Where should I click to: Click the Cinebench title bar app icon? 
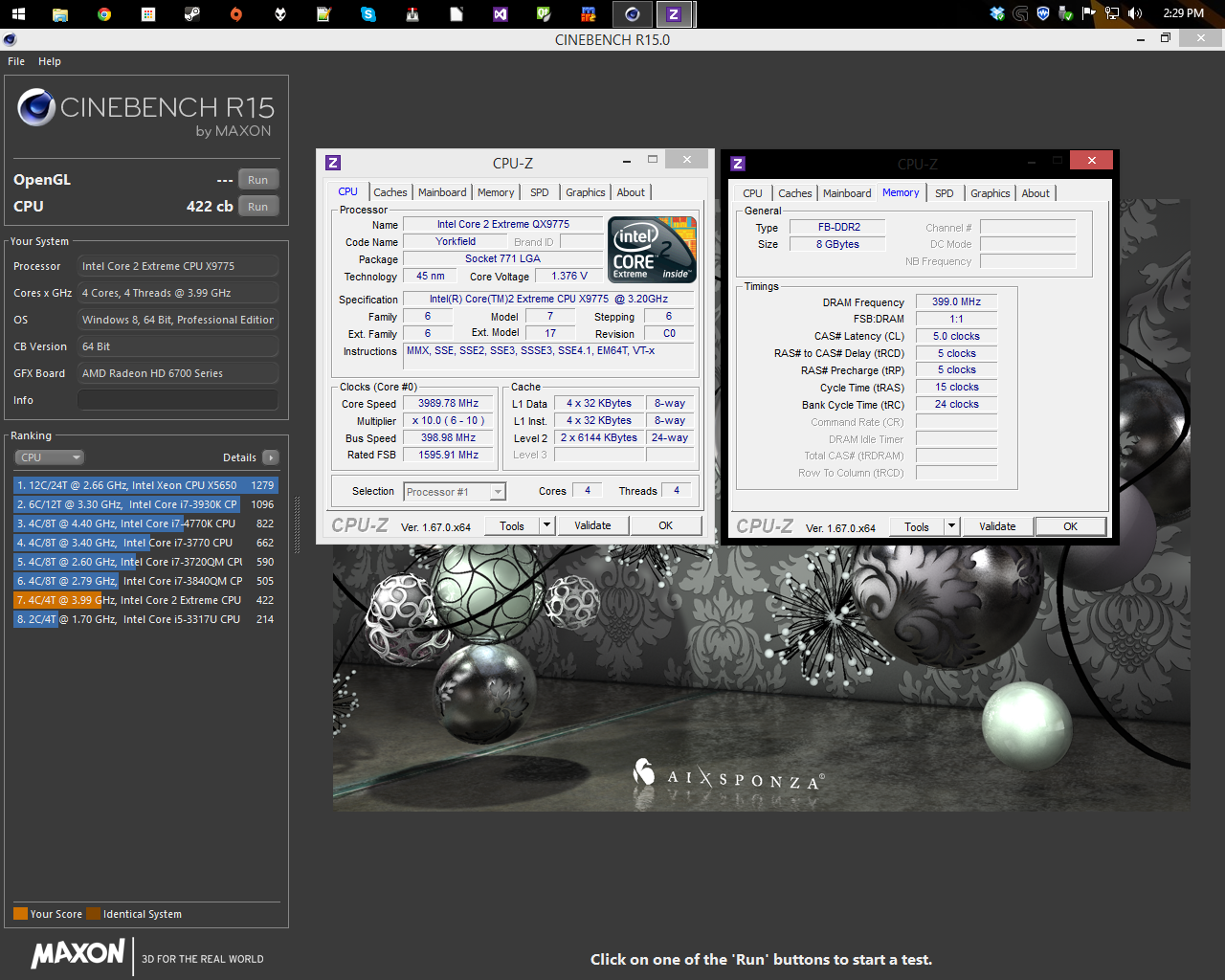[10, 39]
